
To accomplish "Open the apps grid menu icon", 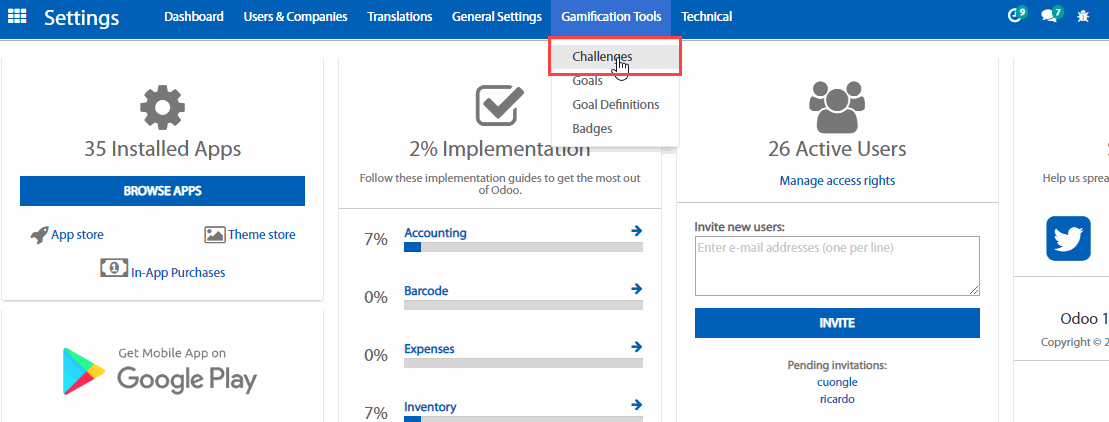I will point(18,17).
